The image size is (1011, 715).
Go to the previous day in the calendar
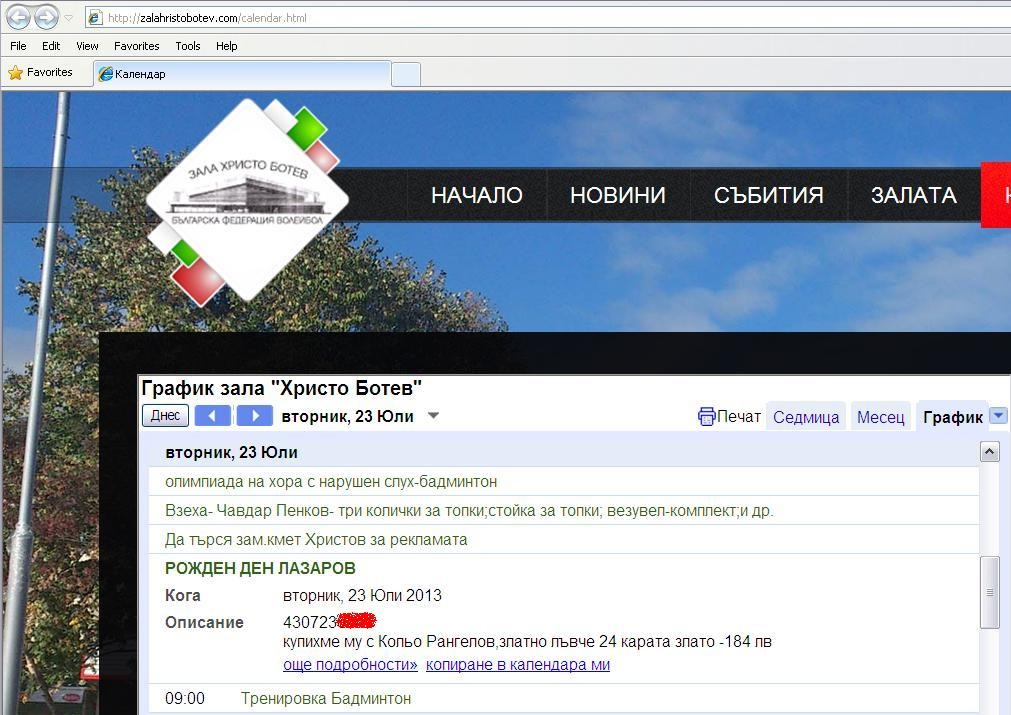tap(213, 416)
